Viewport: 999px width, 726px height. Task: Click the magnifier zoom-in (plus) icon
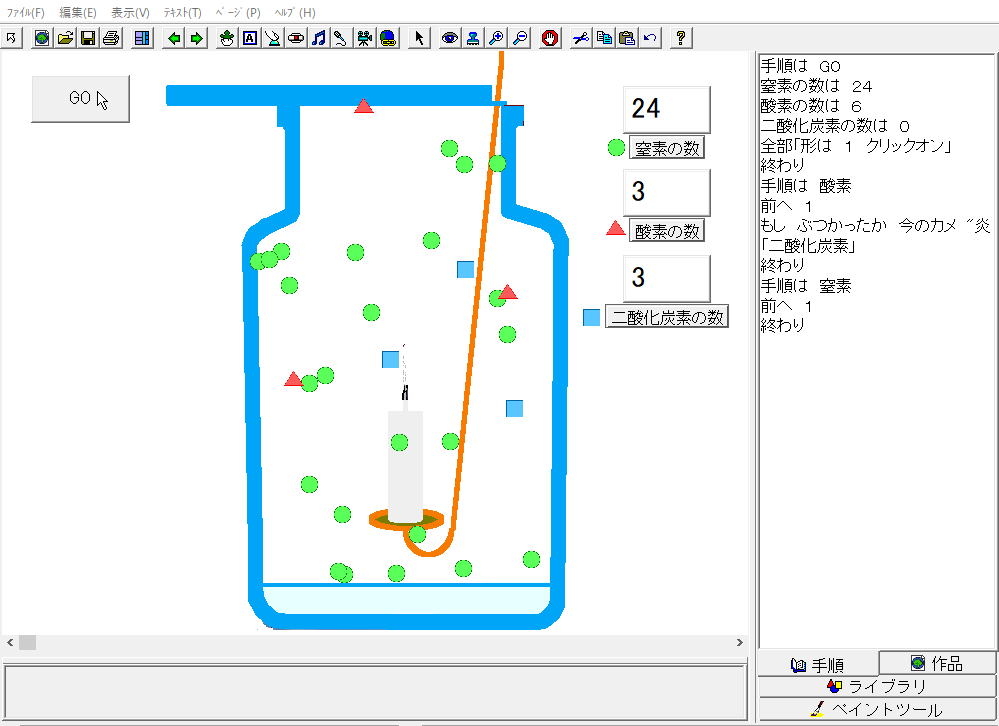coord(496,38)
